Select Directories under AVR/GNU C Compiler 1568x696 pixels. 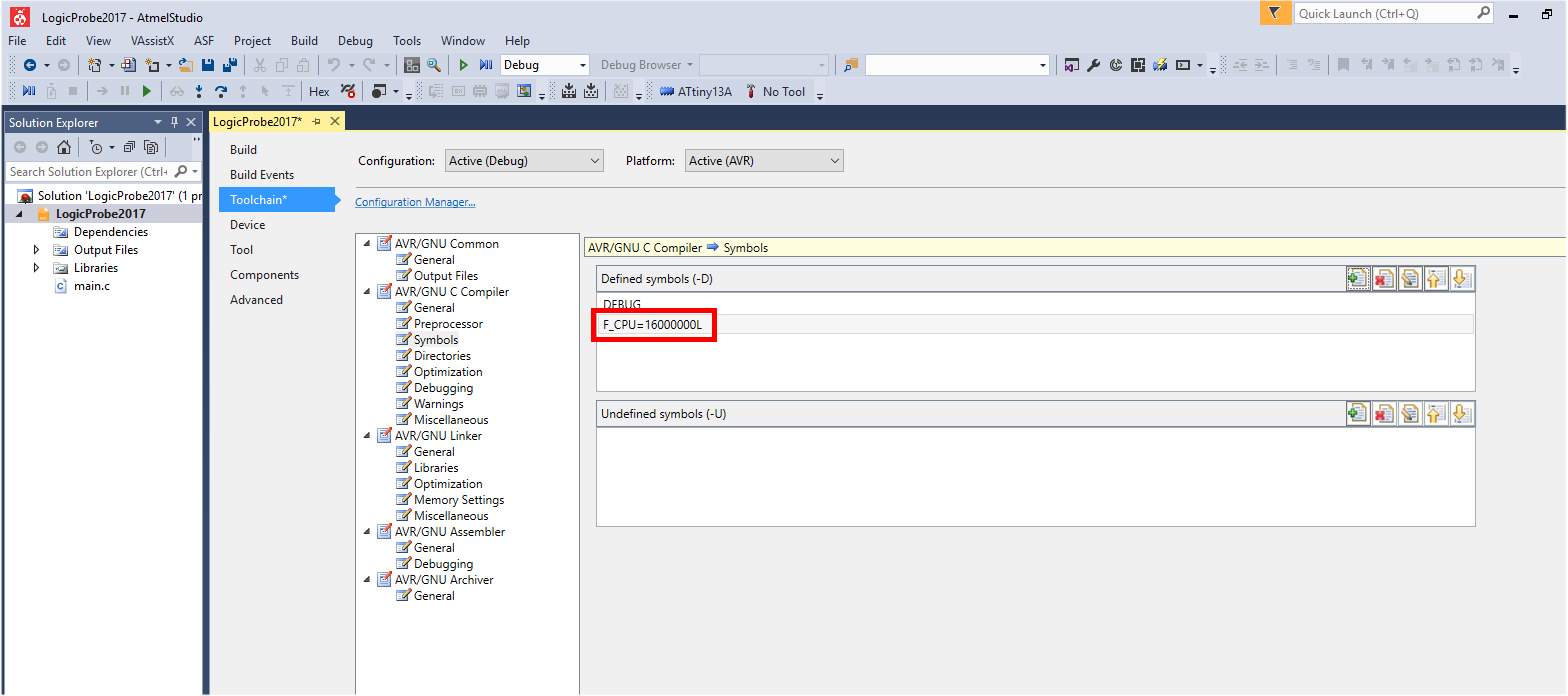442,356
